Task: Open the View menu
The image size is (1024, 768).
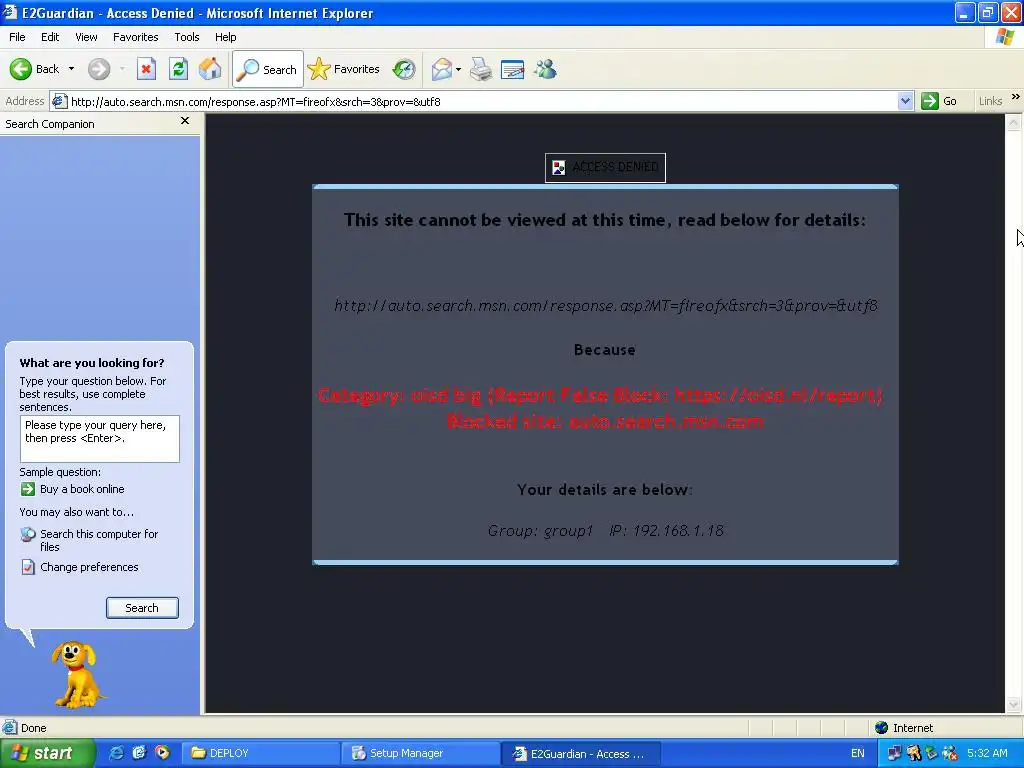Action: [86, 37]
